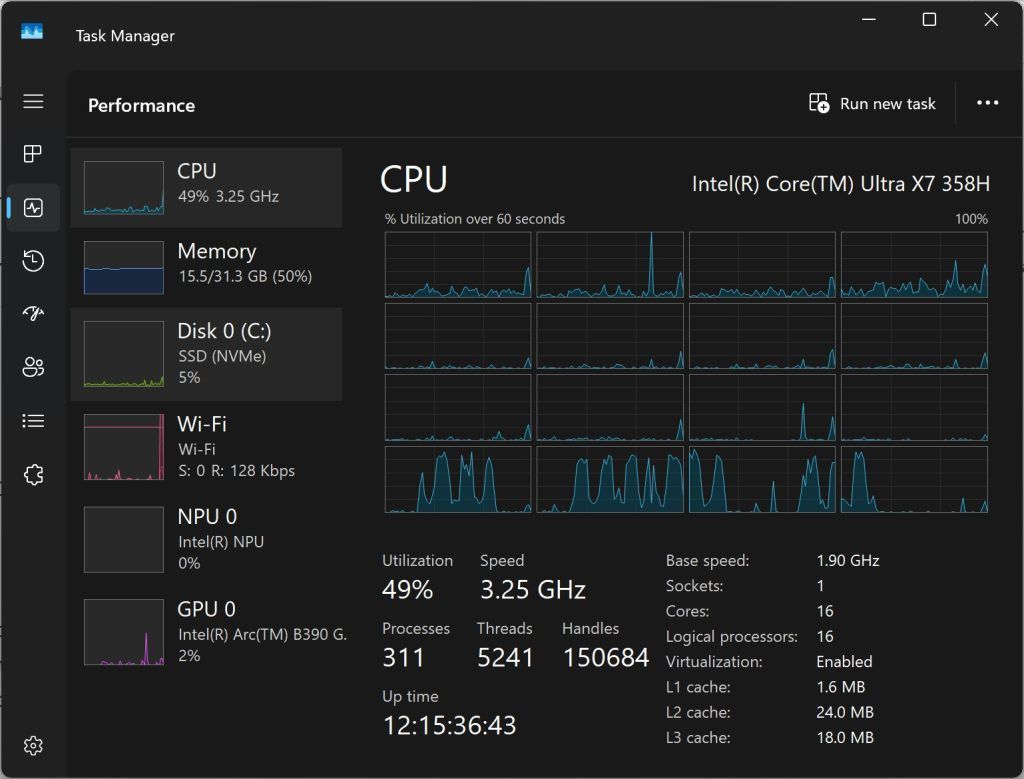This screenshot has width=1024, height=779.
Task: Click the SSD (NVMe) disk text
Action: click(x=222, y=356)
